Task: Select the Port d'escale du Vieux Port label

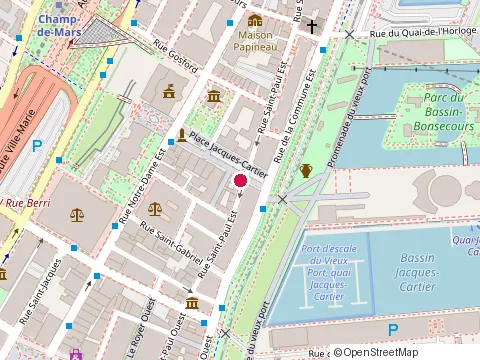Action: (x=329, y=272)
